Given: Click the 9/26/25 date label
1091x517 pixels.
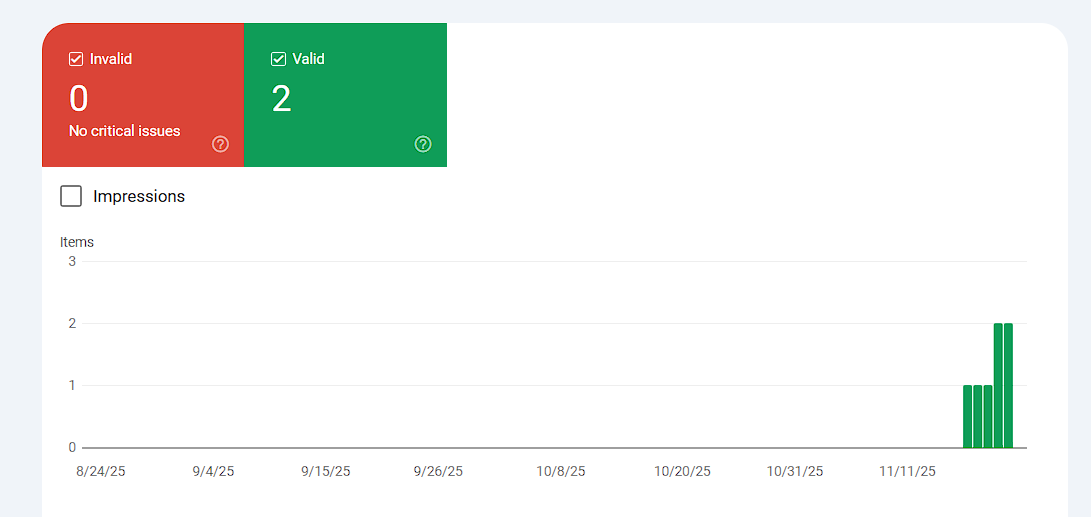Looking at the screenshot, I should pos(438,471).
